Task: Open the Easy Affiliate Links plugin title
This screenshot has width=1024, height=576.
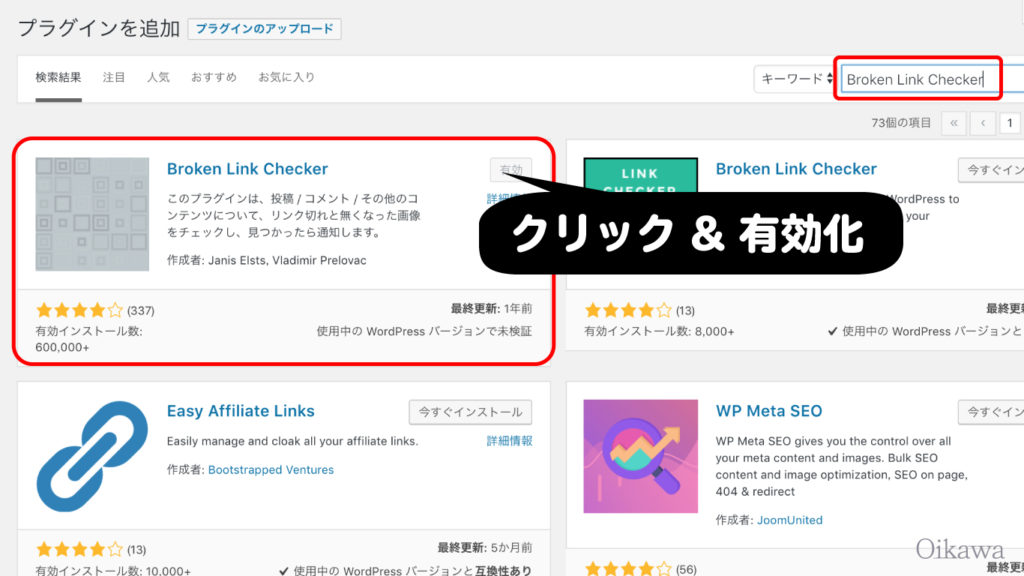Action: (x=240, y=411)
